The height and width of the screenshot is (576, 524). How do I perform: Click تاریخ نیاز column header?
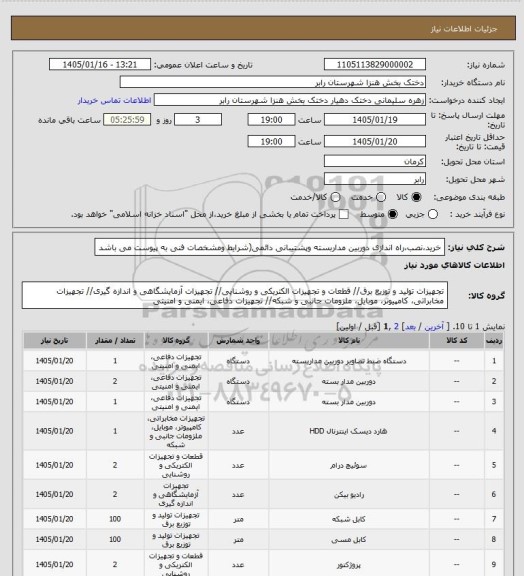click(x=54, y=341)
